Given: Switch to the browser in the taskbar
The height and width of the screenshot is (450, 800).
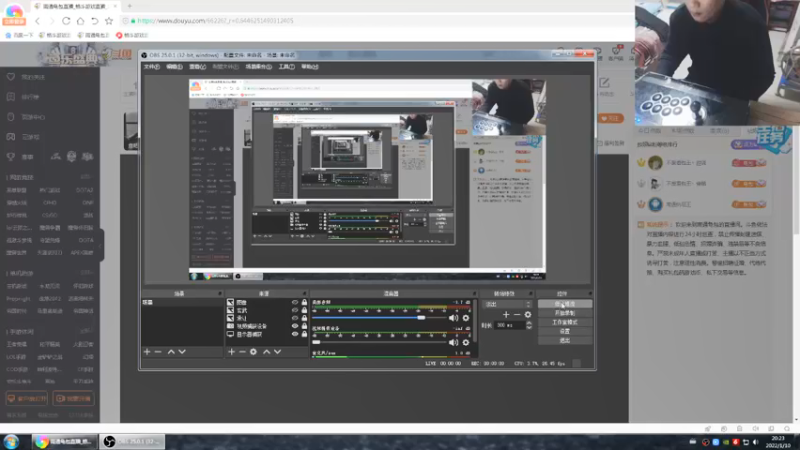Looking at the screenshot, I should pos(65,441).
